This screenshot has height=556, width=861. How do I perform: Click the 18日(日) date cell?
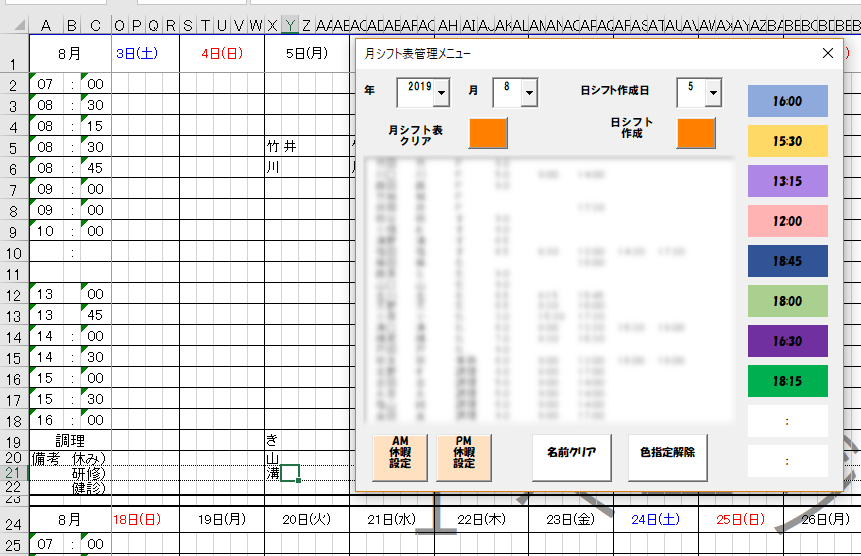point(146,519)
